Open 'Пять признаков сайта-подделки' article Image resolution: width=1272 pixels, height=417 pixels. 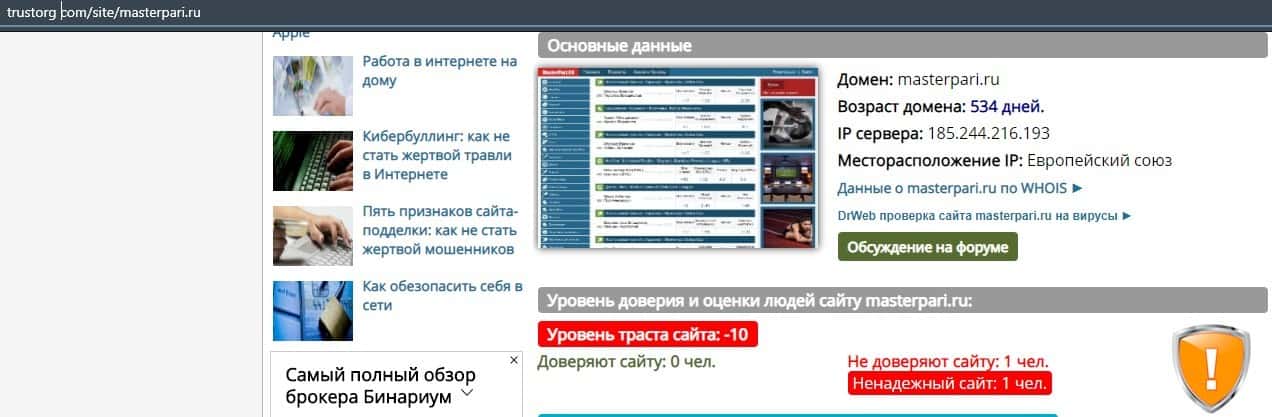440,230
